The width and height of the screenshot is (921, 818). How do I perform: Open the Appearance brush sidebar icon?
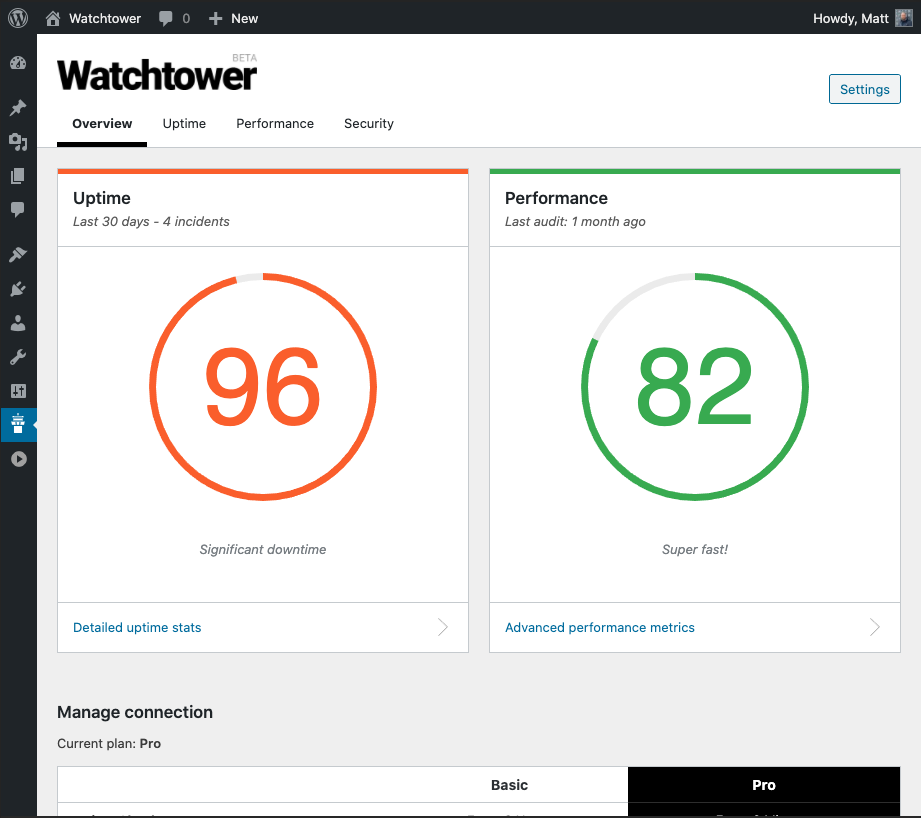click(18, 254)
